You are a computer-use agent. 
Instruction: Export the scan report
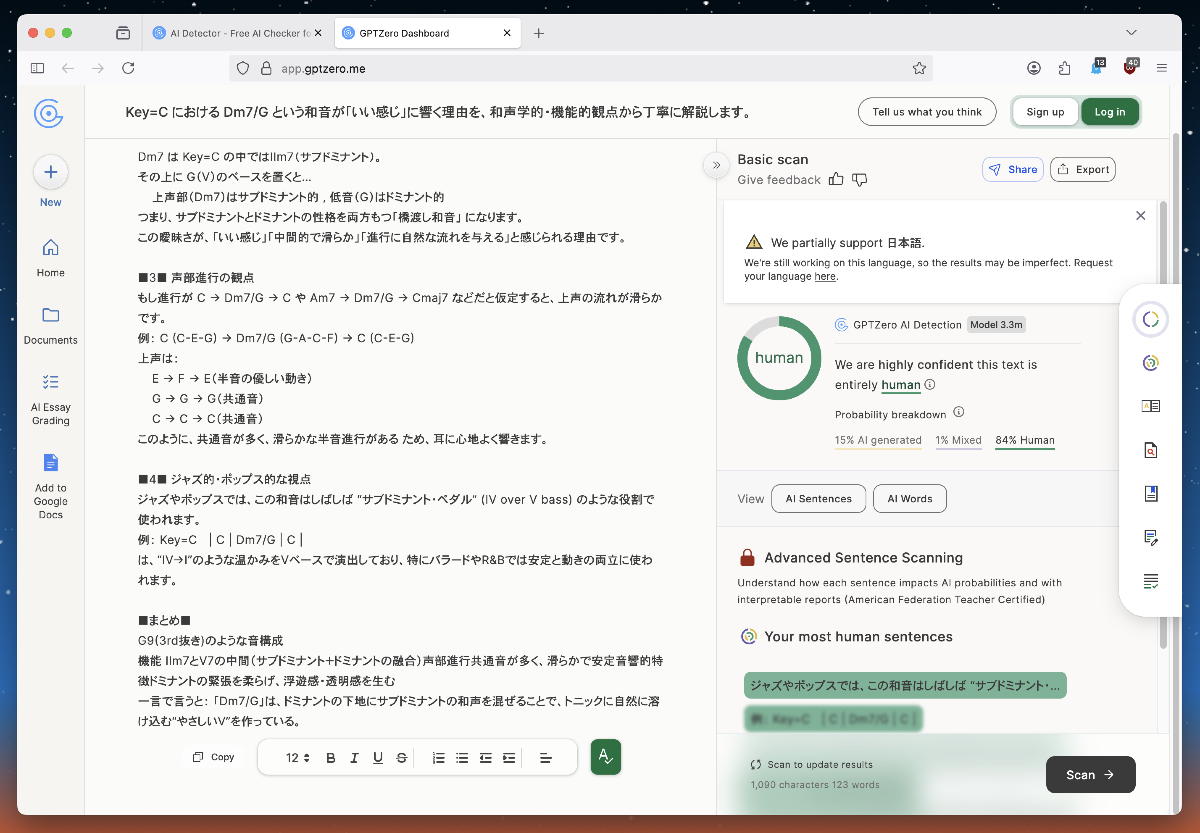(1083, 169)
